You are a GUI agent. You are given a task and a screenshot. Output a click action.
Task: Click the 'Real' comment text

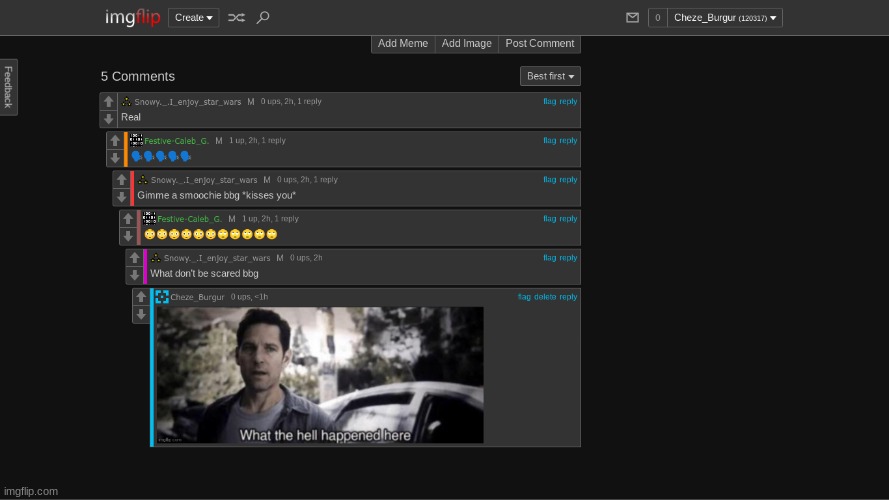pos(131,117)
